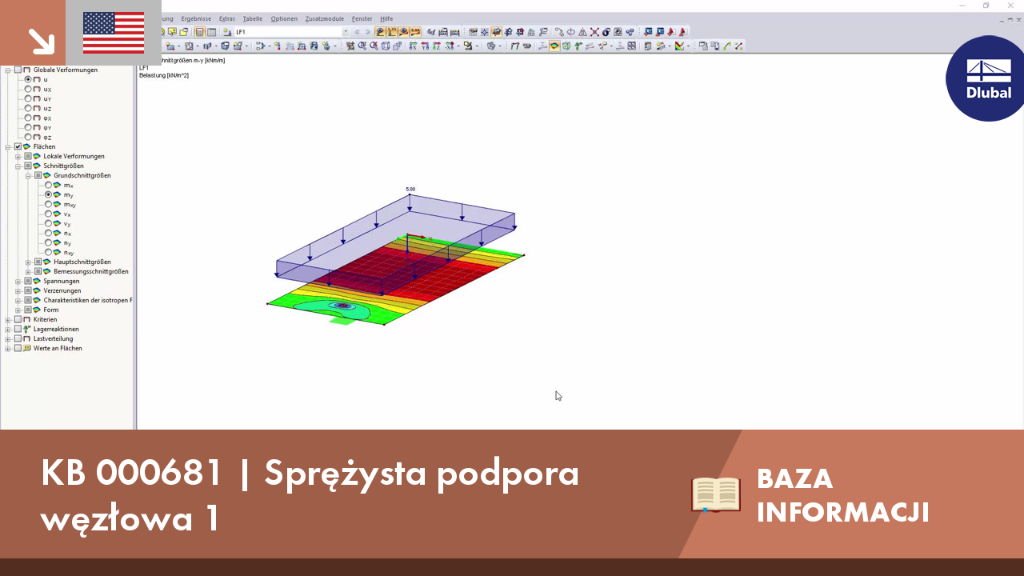Click the four-viewport window layout icon
The width and height of the screenshot is (1024, 576).
pyautogui.click(x=632, y=46)
